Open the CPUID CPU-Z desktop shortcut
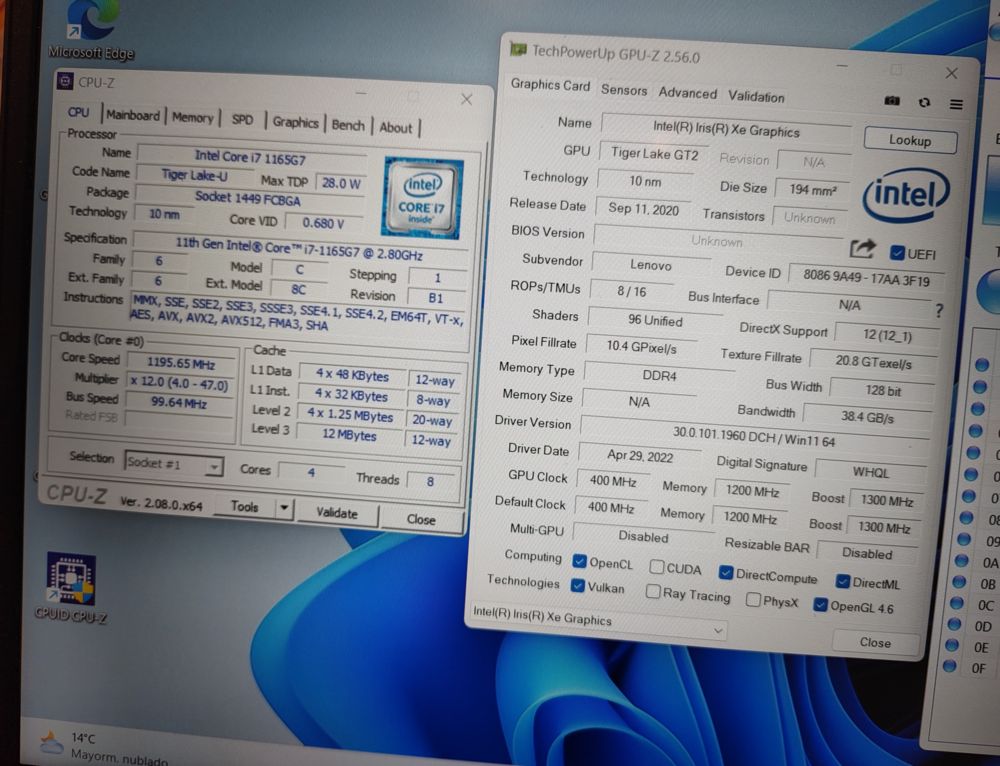1000x766 pixels. click(71, 588)
